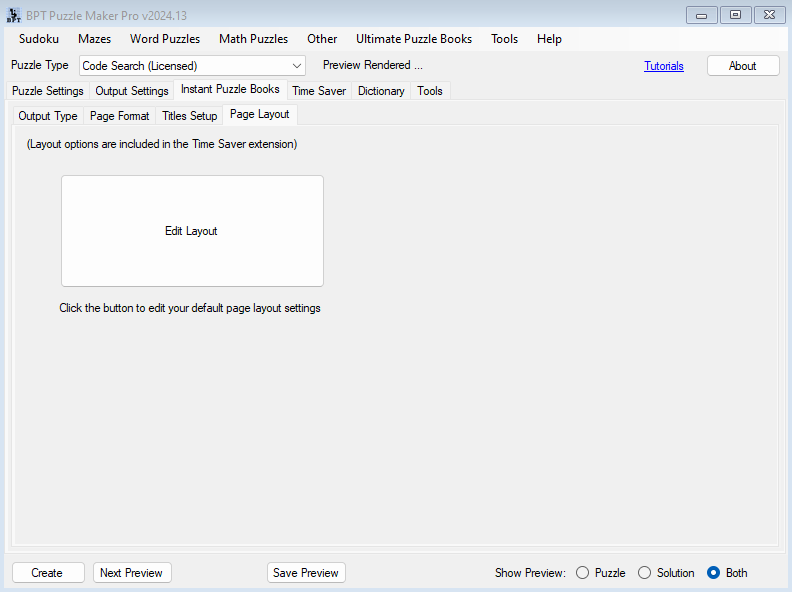Select the Solution preview radio button

[x=645, y=573]
